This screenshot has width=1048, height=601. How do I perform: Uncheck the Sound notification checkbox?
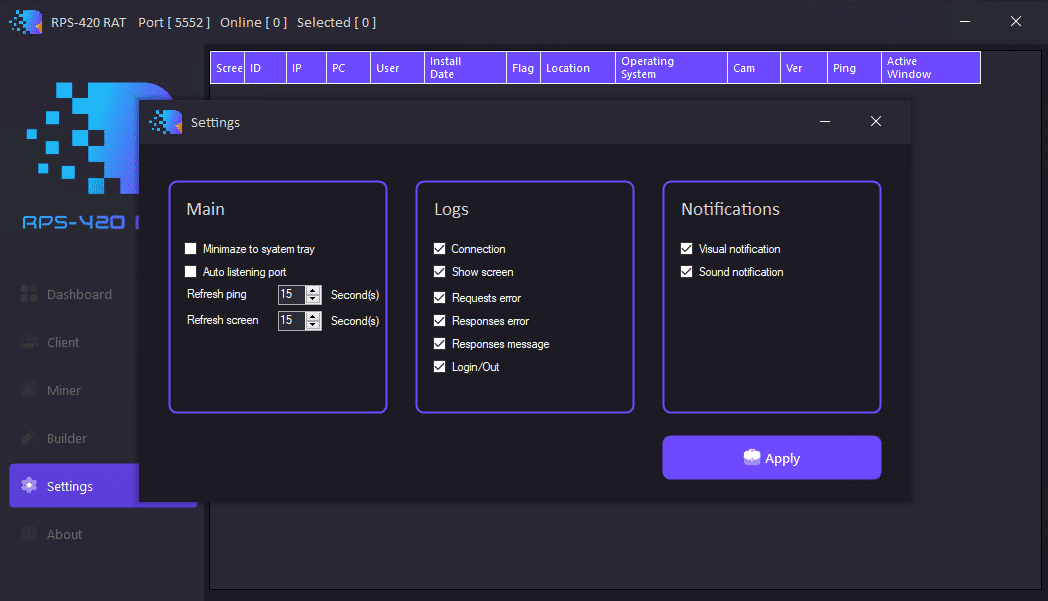(687, 272)
